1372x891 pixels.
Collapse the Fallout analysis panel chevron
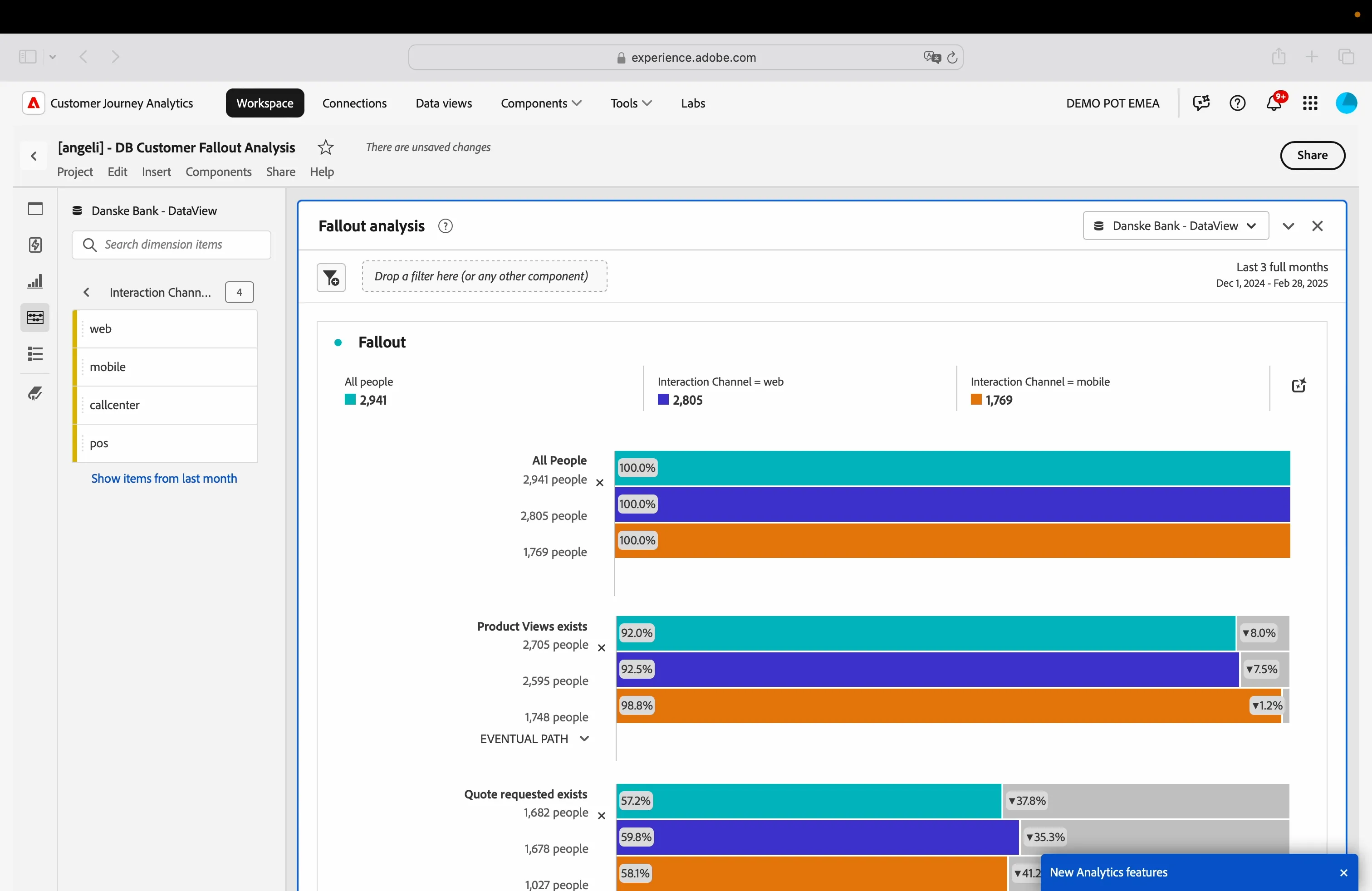tap(1289, 226)
